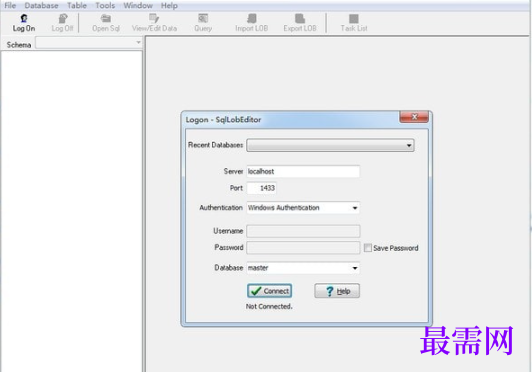
Task: Focus the Server field containing localhost
Action: click(303, 171)
